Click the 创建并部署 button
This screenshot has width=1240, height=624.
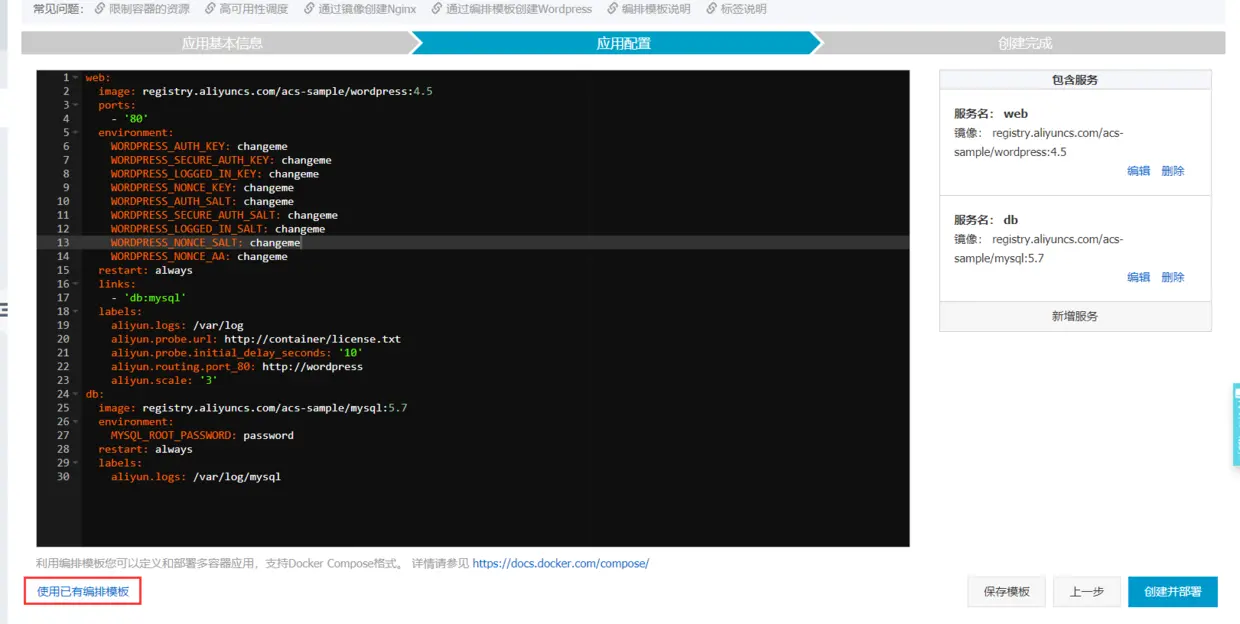1172,592
